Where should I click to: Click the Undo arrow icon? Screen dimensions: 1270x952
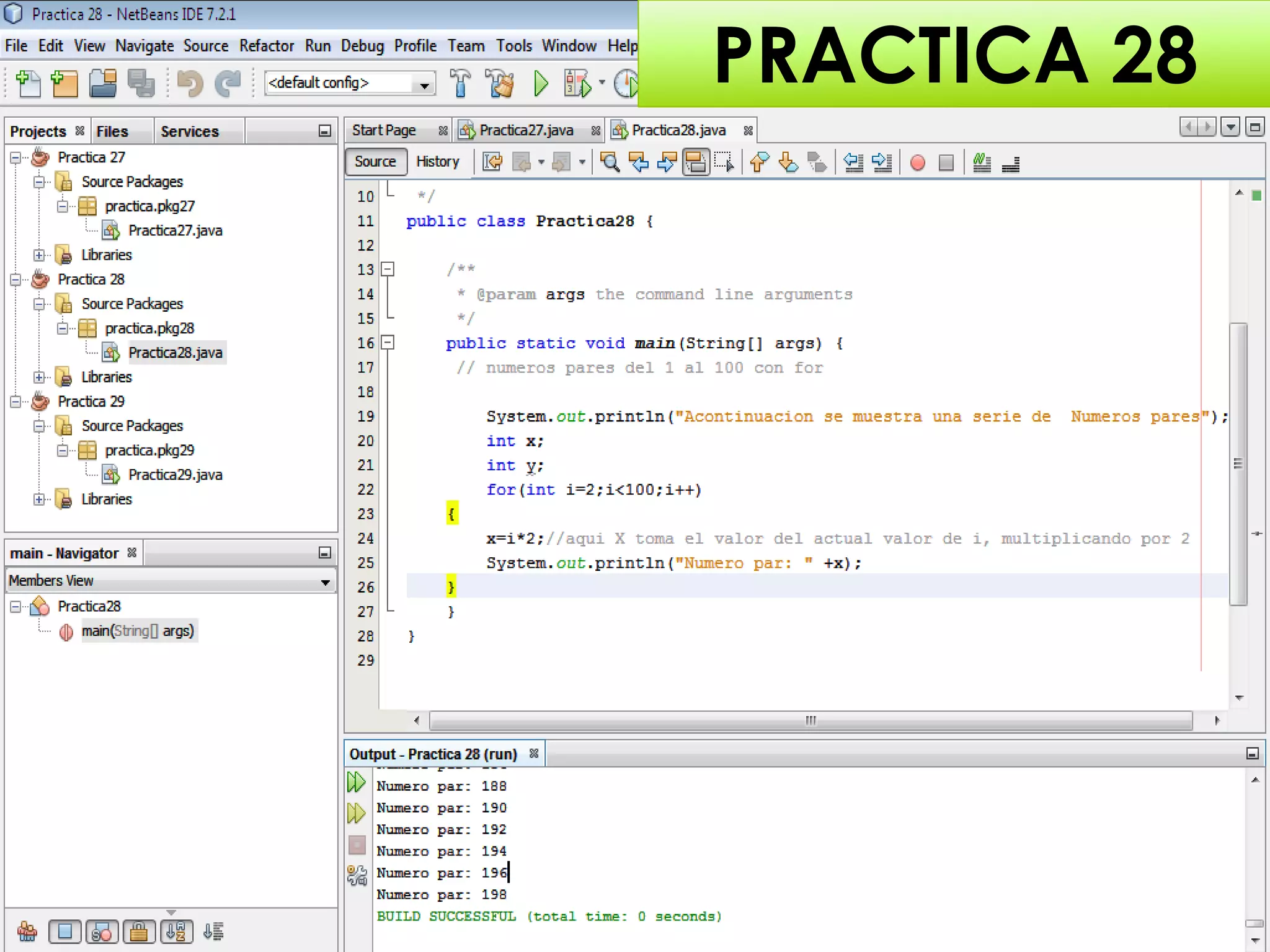(x=190, y=84)
